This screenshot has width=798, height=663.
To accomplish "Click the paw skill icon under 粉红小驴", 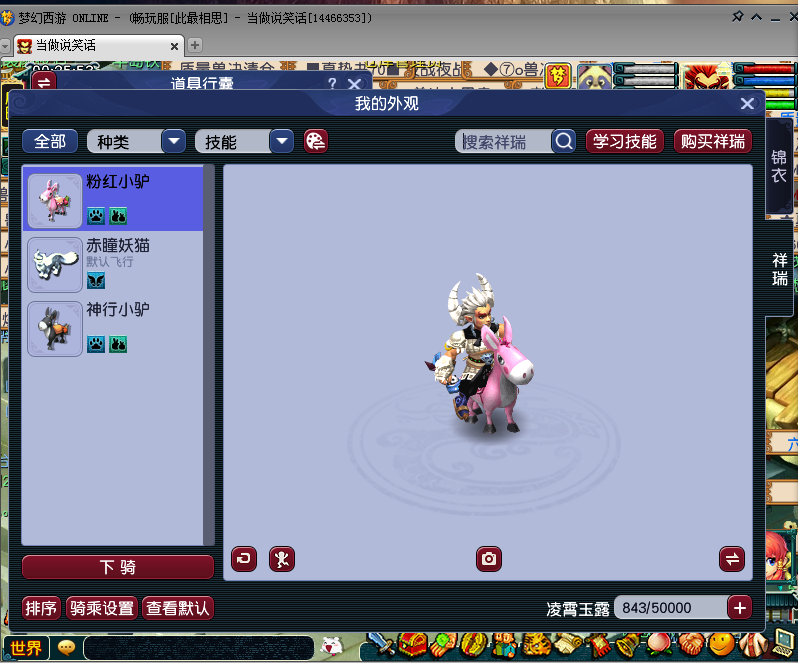I will coord(96,216).
